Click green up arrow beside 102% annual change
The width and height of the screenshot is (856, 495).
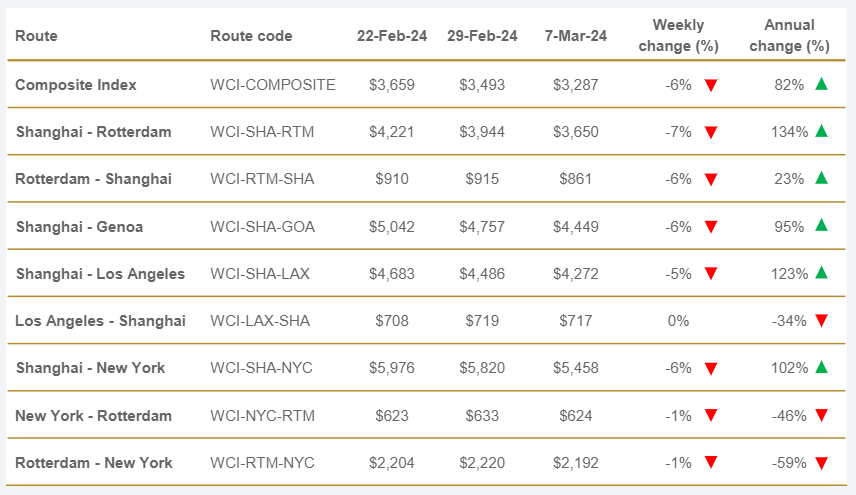(821, 367)
